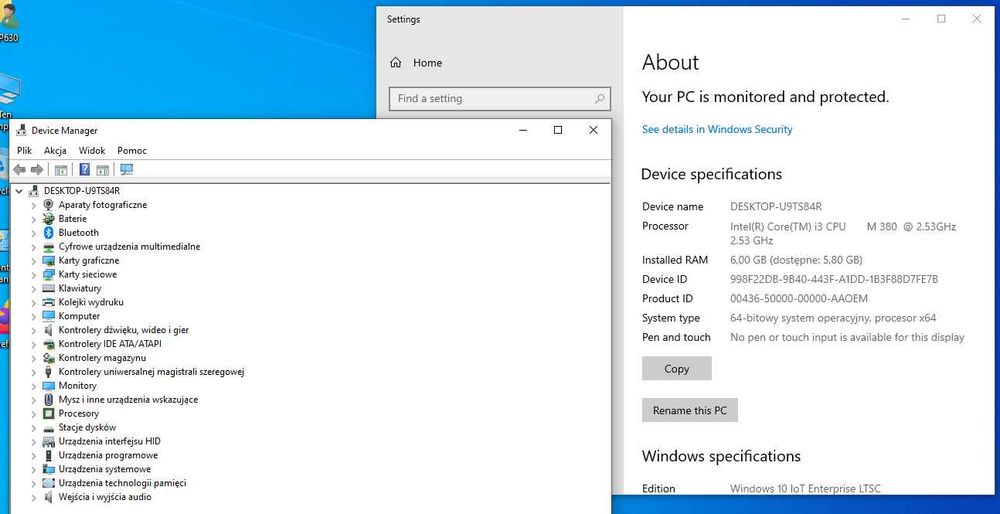This screenshot has height=514, width=1000.
Task: Select the Aparaty fotograficzne camera icon
Action: pos(48,205)
